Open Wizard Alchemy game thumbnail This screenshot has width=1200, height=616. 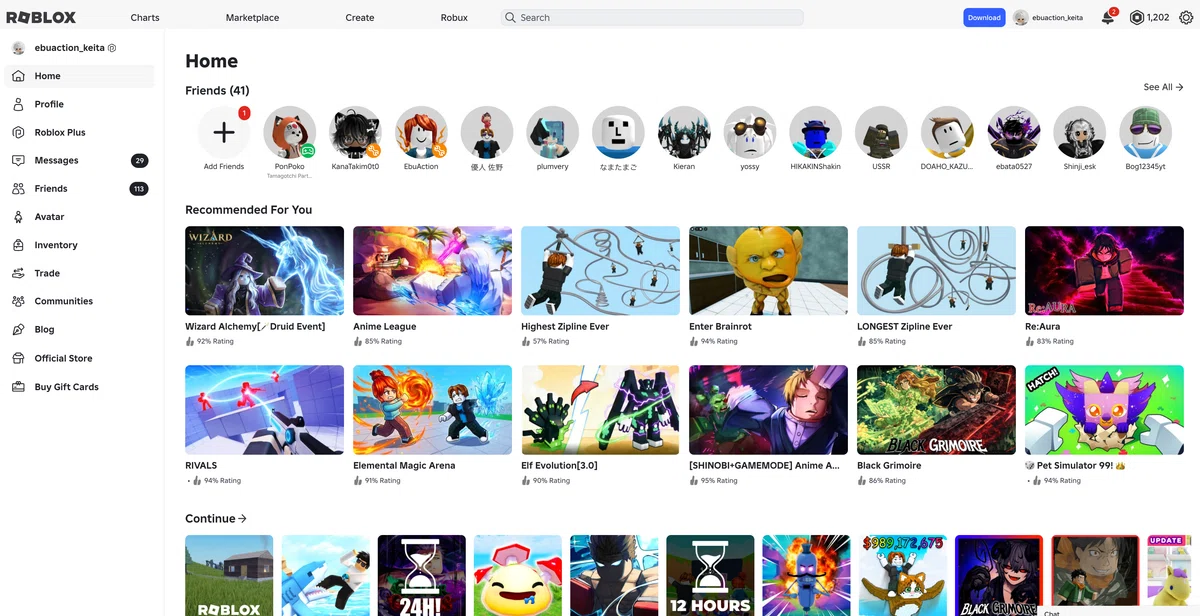pos(264,270)
